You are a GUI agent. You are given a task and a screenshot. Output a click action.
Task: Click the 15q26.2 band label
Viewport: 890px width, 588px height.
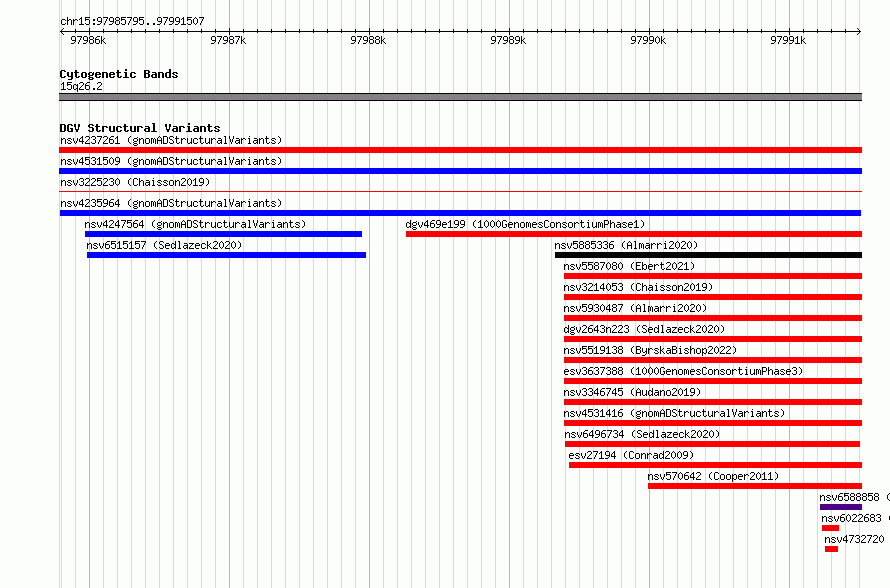81,86
